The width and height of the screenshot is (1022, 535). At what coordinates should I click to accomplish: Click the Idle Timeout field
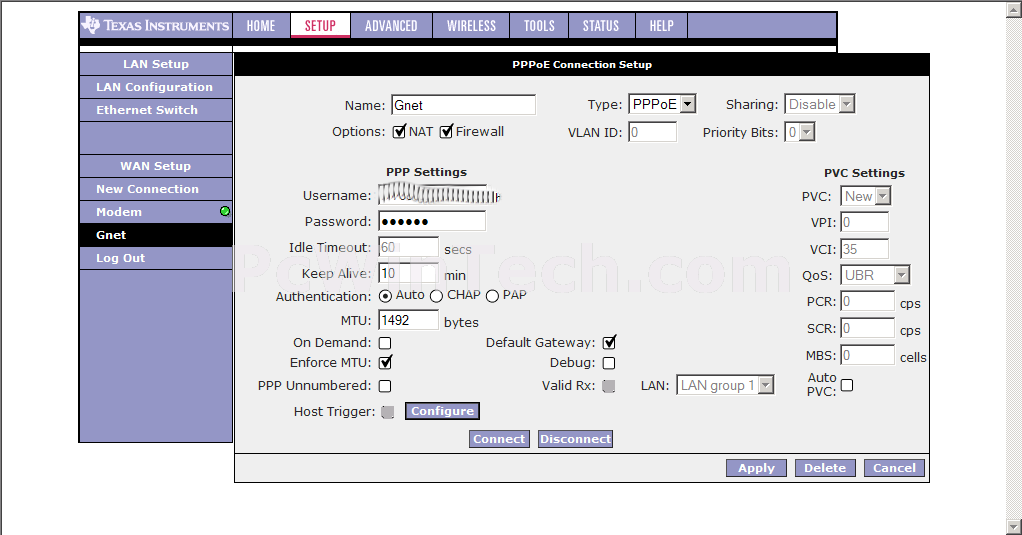click(x=408, y=247)
